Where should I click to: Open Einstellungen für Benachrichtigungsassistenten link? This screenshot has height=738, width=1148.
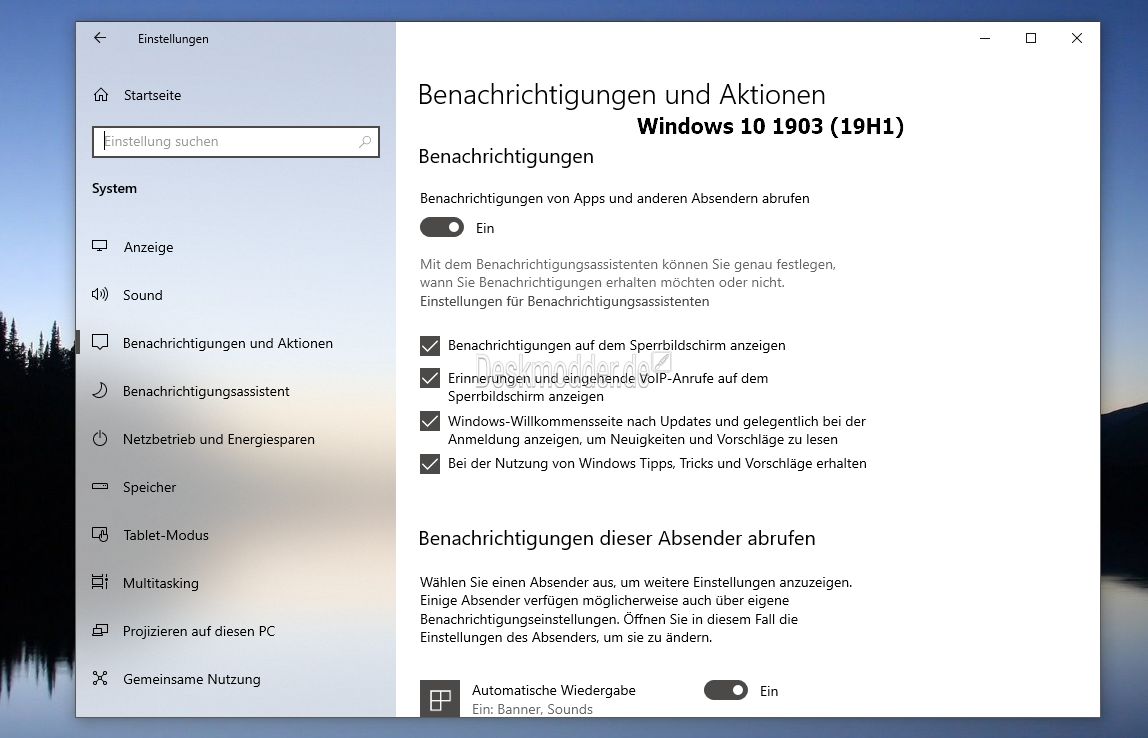tap(564, 301)
